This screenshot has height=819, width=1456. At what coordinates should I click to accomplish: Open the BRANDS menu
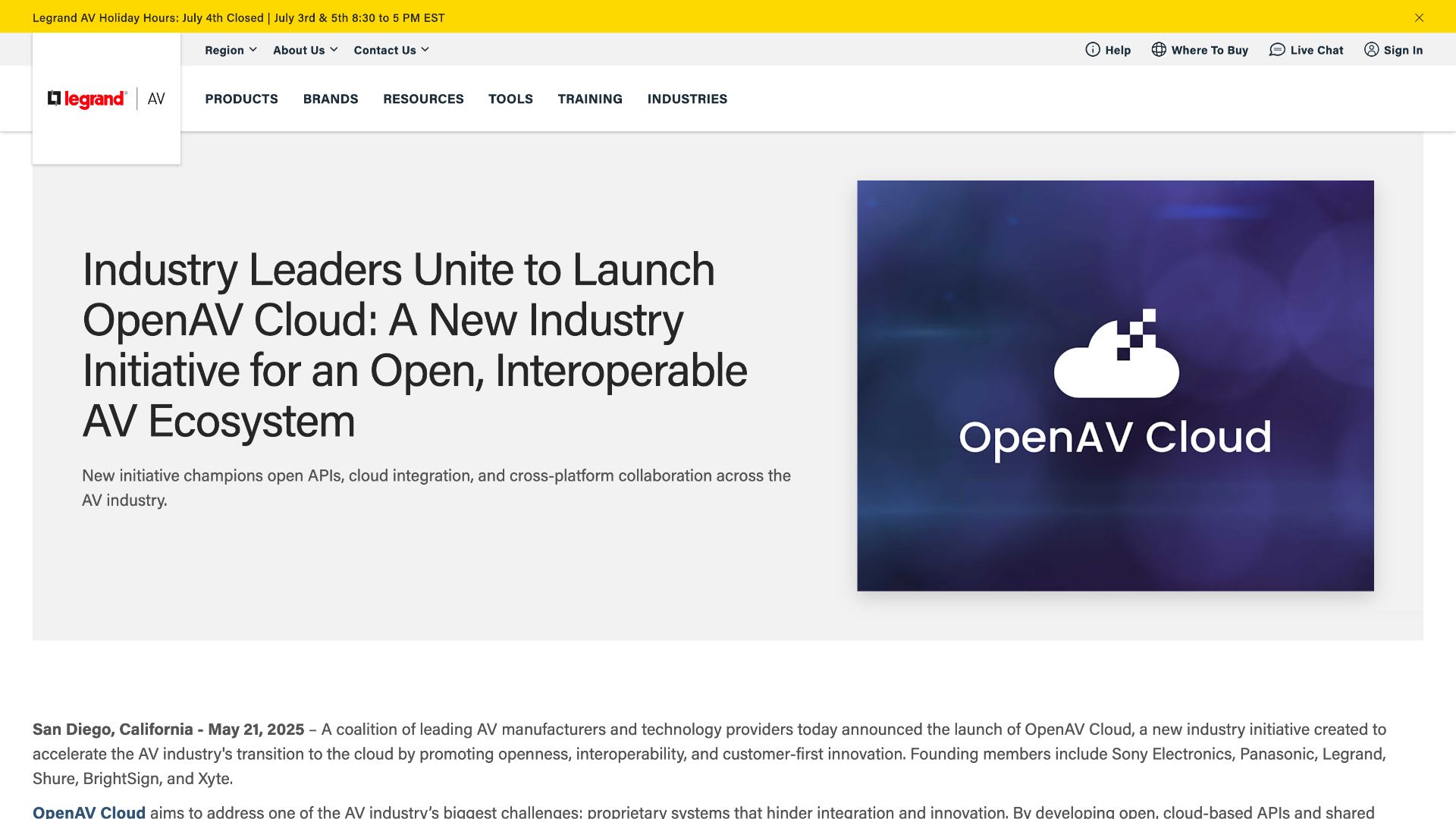[331, 99]
